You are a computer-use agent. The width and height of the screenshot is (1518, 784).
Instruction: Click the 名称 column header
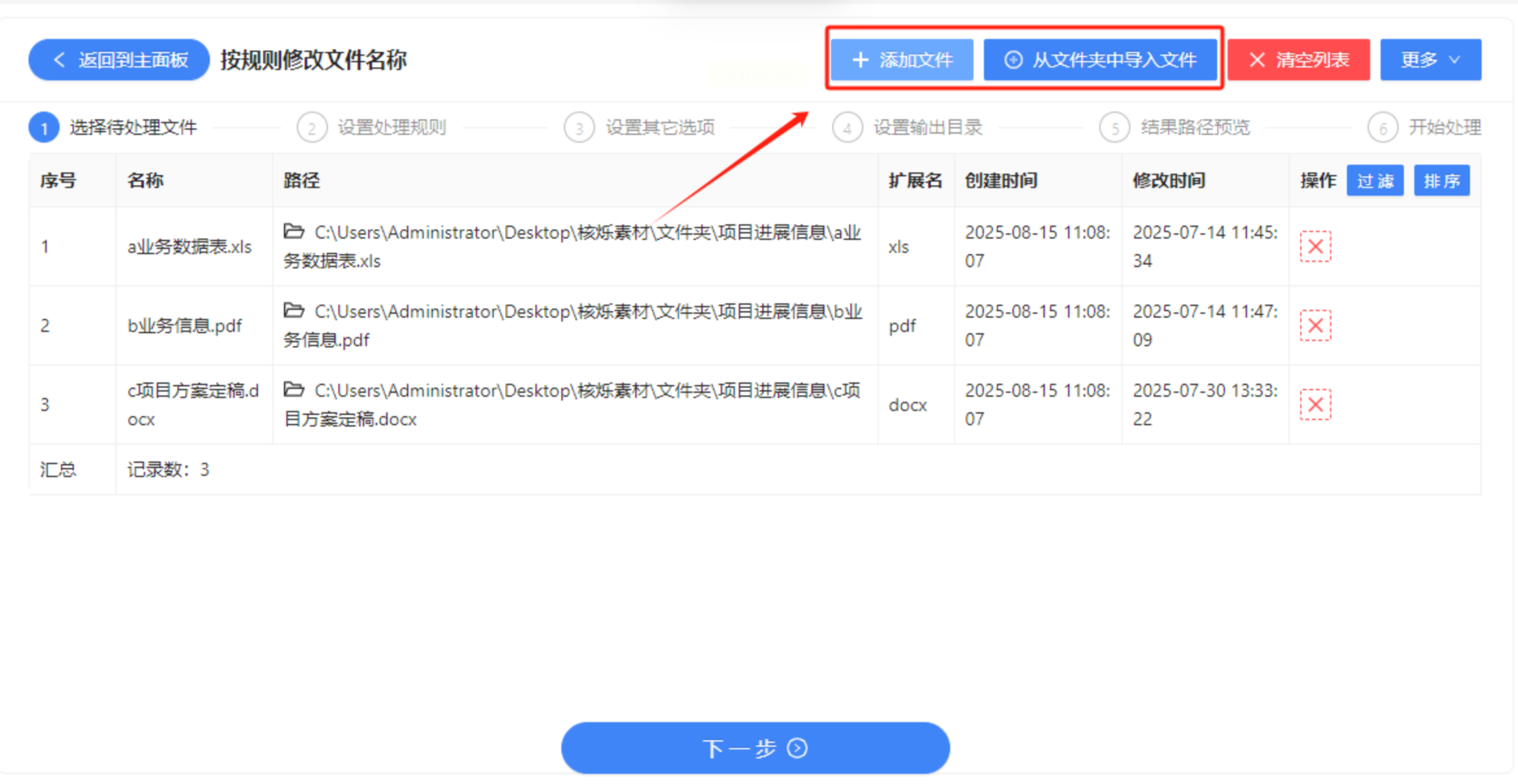(x=145, y=180)
